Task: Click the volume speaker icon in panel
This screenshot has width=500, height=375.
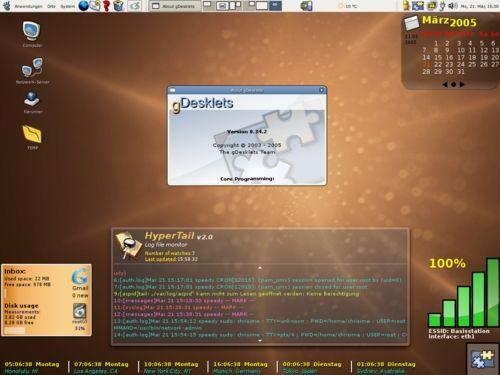Action: (x=452, y=6)
